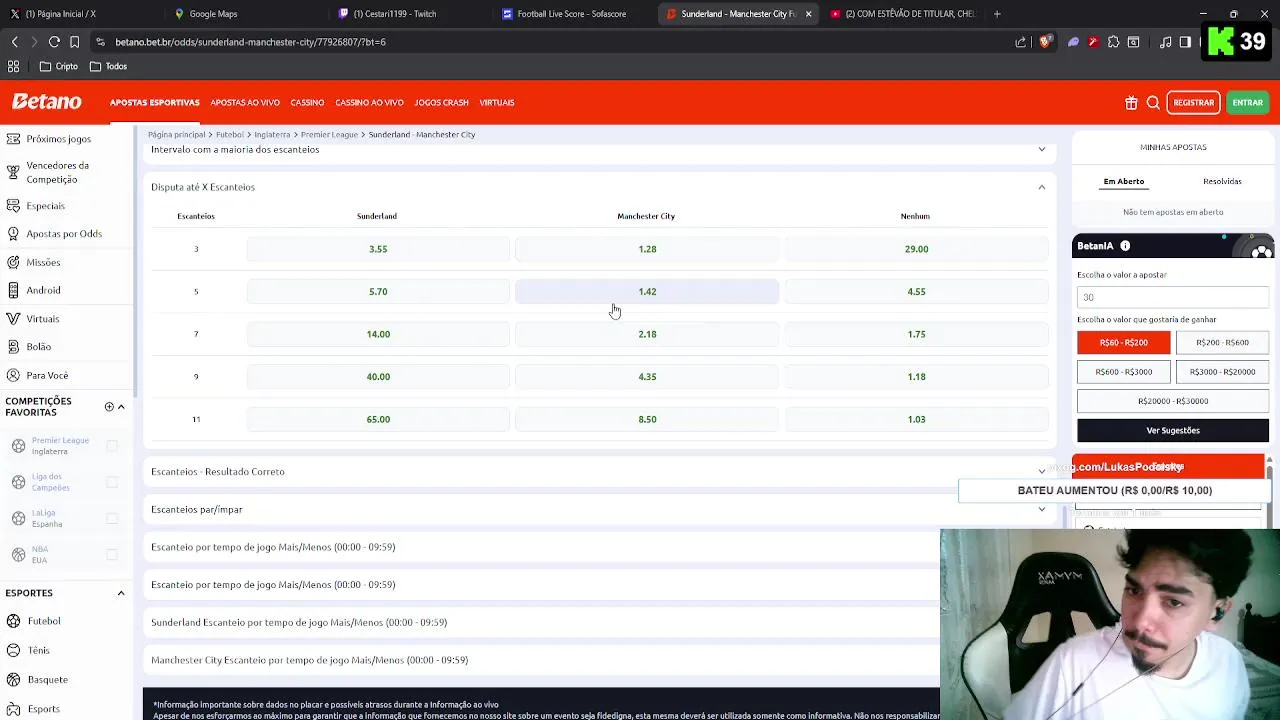This screenshot has width=1280, height=720.
Task: Click the Vencedores de Competição trophy icon
Action: point(13,172)
